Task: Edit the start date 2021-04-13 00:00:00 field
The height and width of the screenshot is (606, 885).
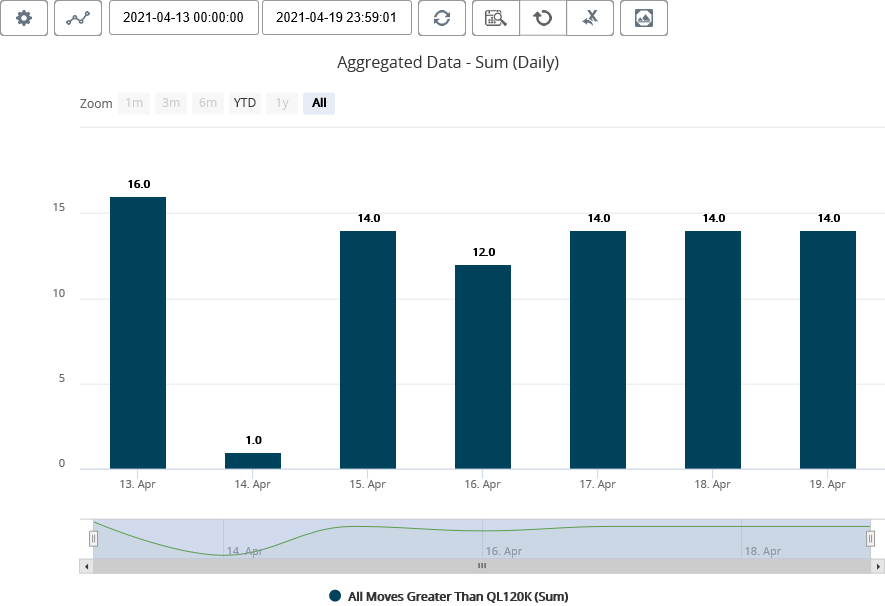Action: coord(183,17)
